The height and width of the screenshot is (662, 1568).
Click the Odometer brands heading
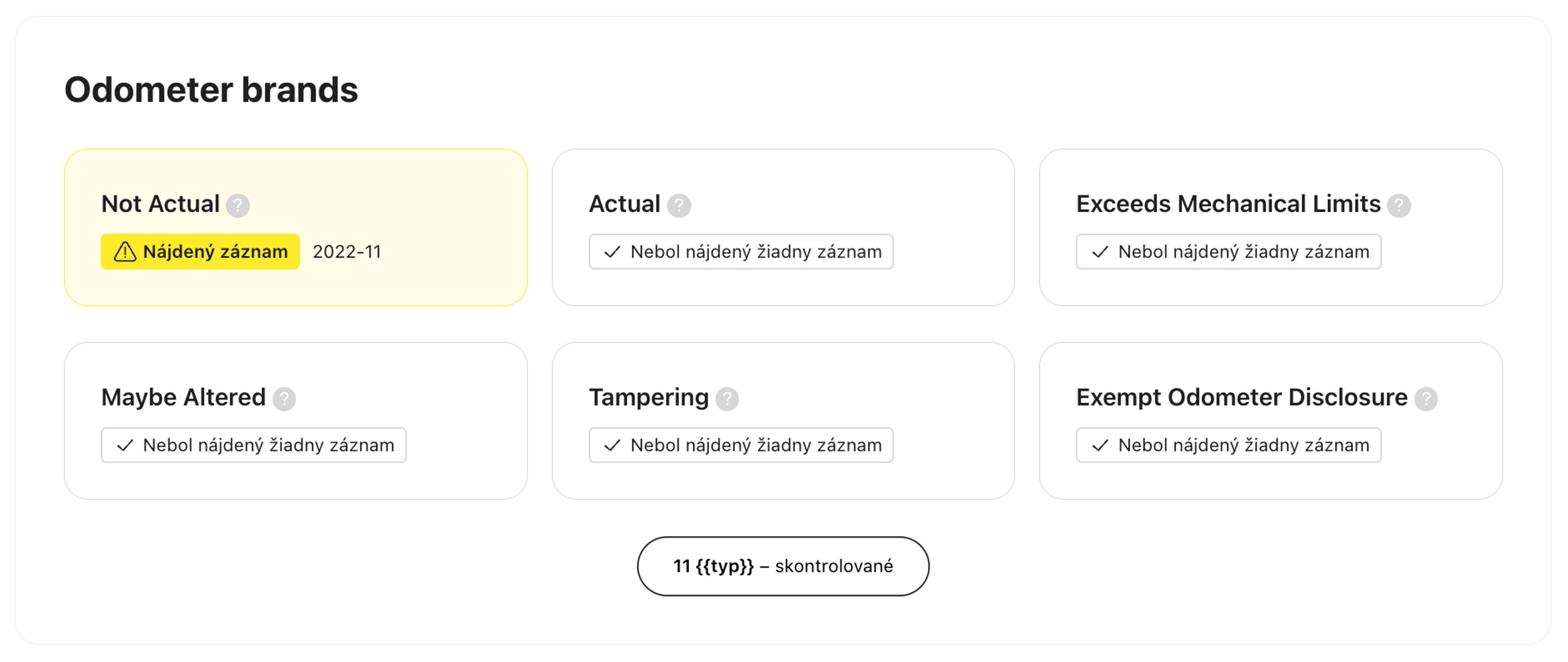pyautogui.click(x=211, y=90)
